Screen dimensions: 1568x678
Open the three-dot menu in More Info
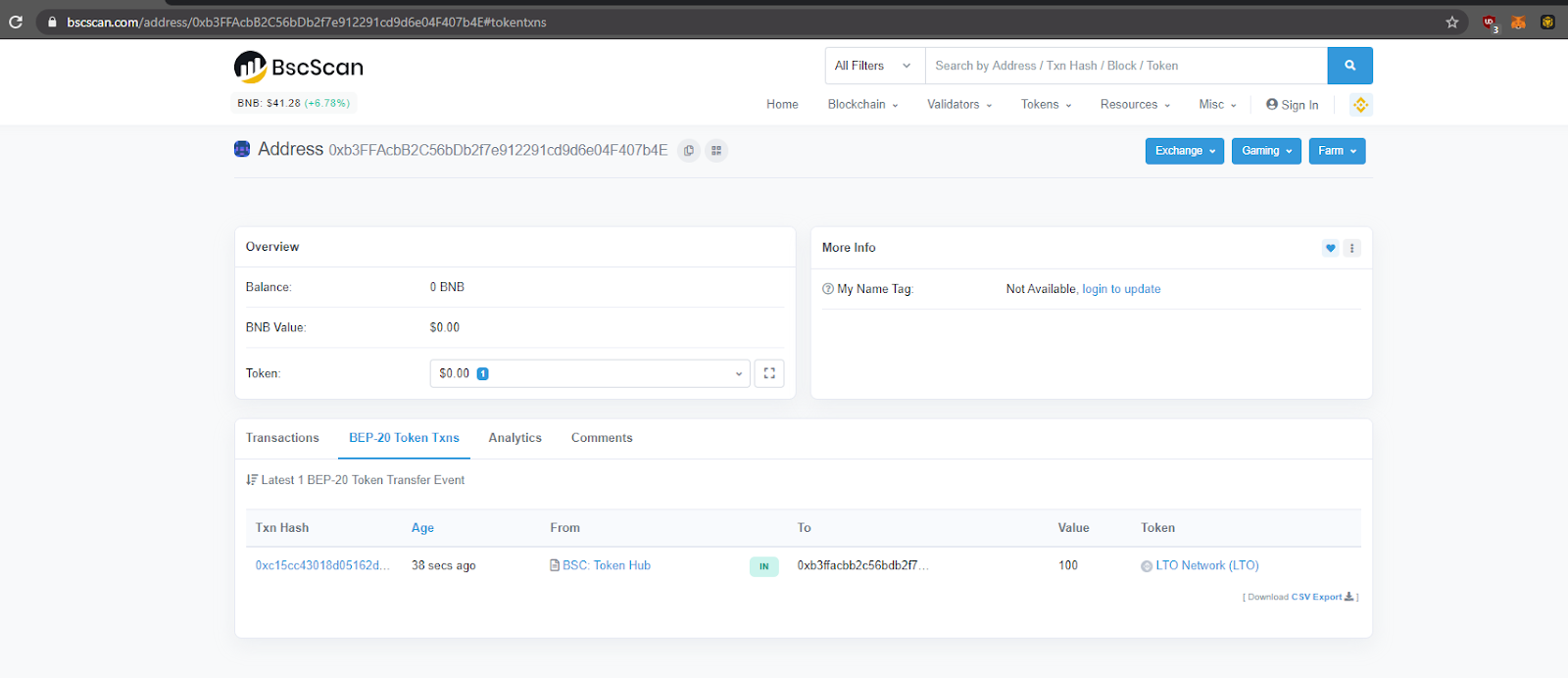tap(1351, 248)
